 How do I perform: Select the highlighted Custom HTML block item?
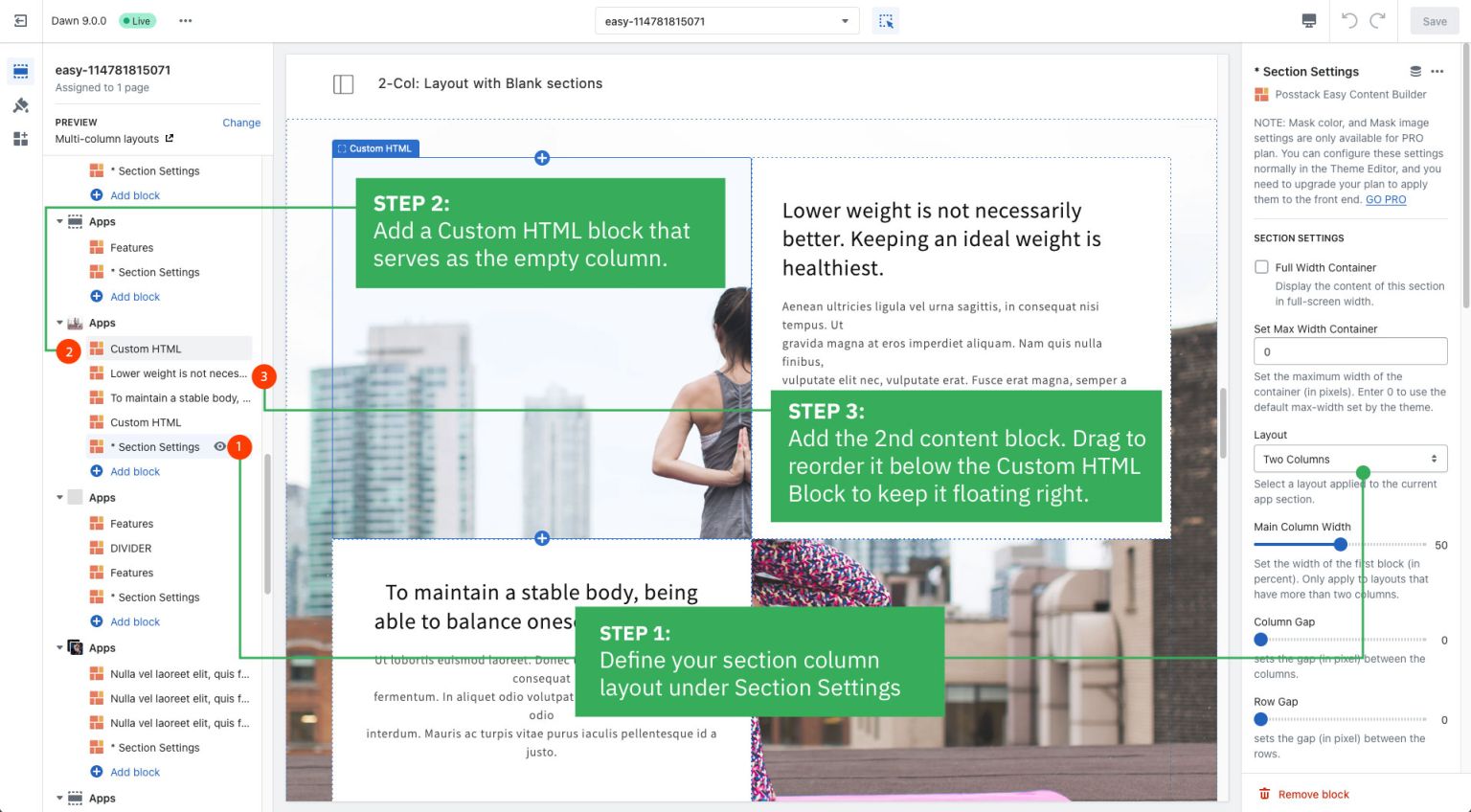(x=146, y=349)
